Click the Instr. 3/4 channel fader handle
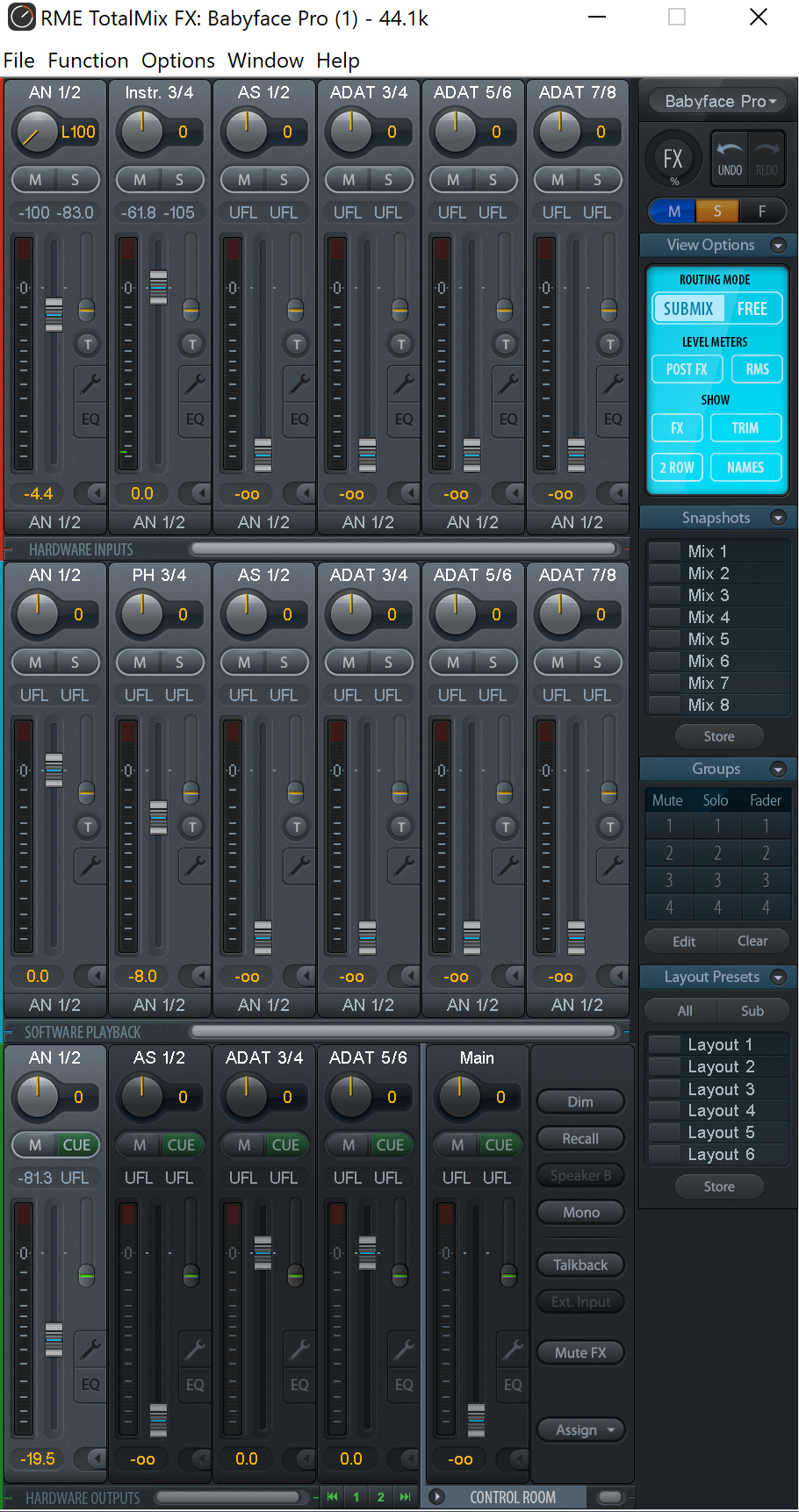 (x=158, y=287)
